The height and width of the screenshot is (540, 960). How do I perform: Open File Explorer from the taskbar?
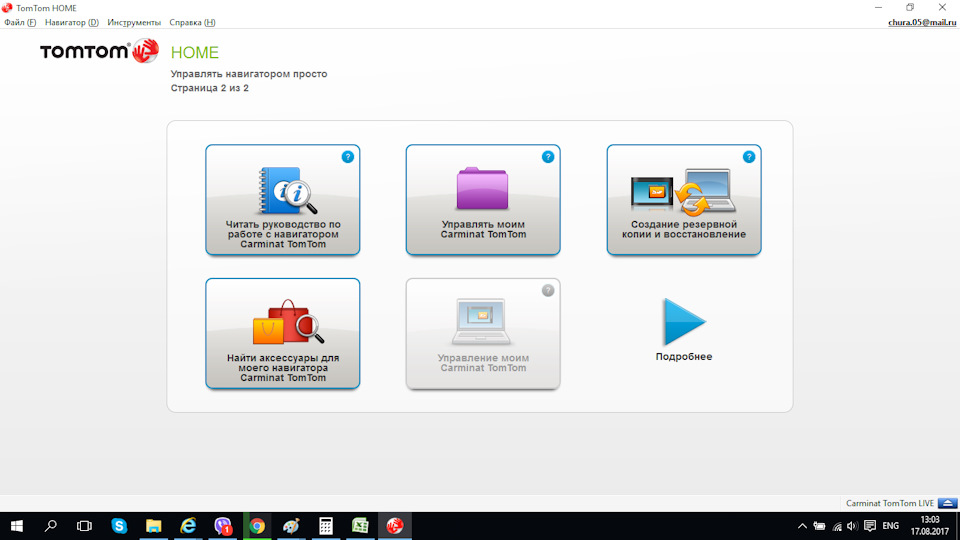(153, 526)
